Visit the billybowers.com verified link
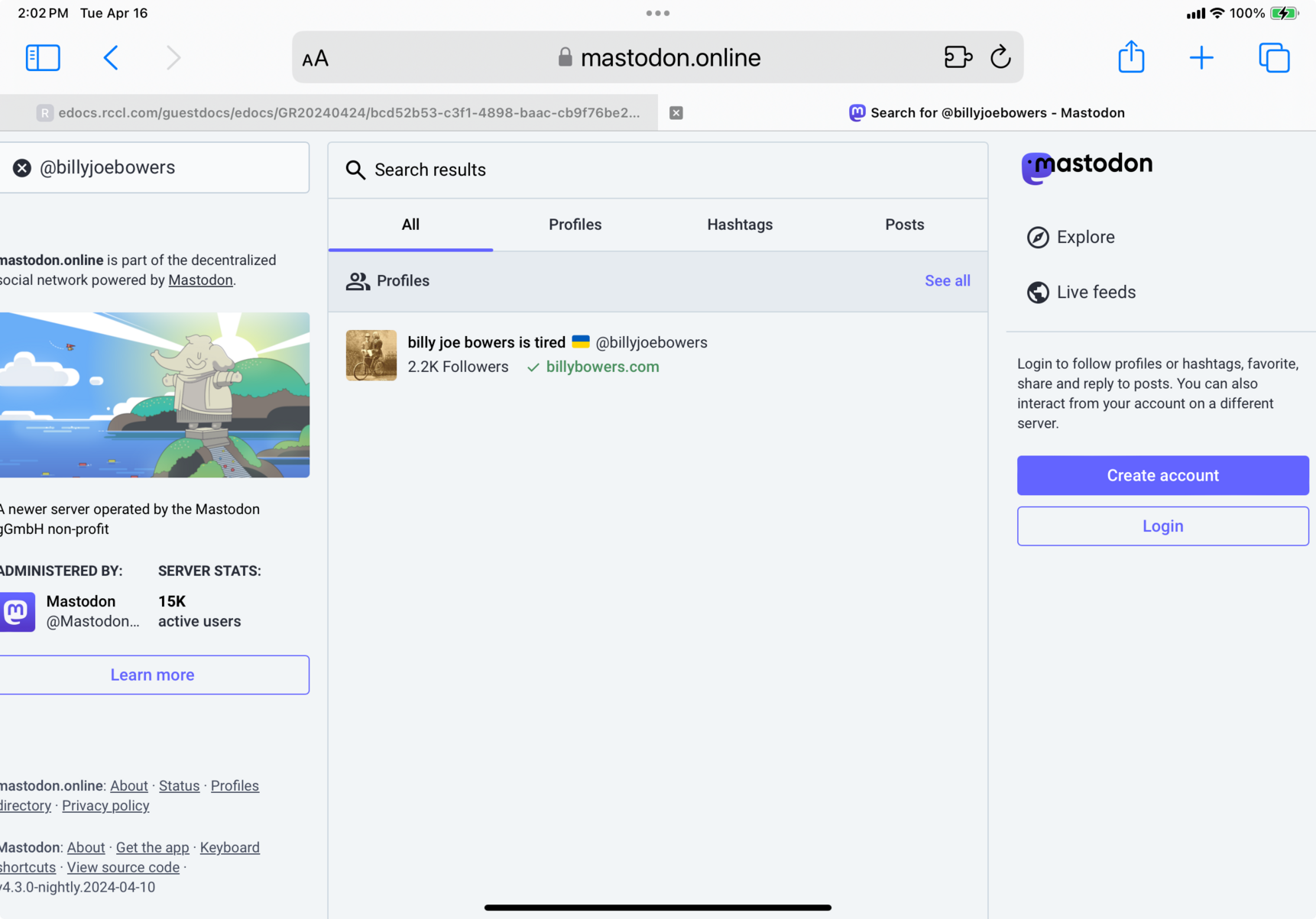The image size is (1316, 919). [x=602, y=367]
